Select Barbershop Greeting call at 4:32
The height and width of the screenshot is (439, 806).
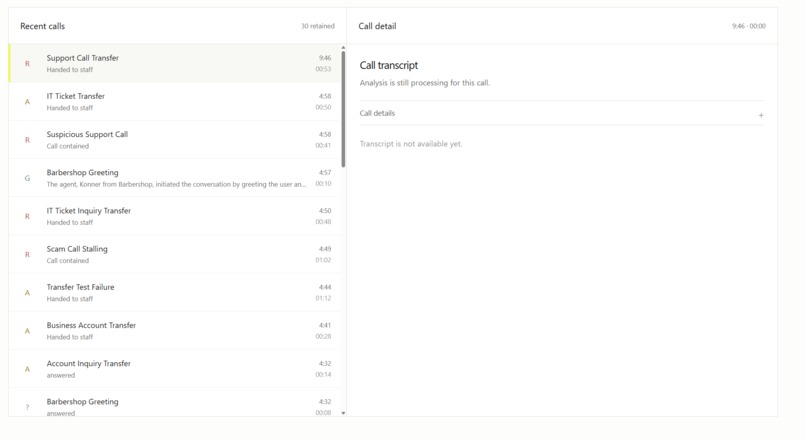(174, 403)
